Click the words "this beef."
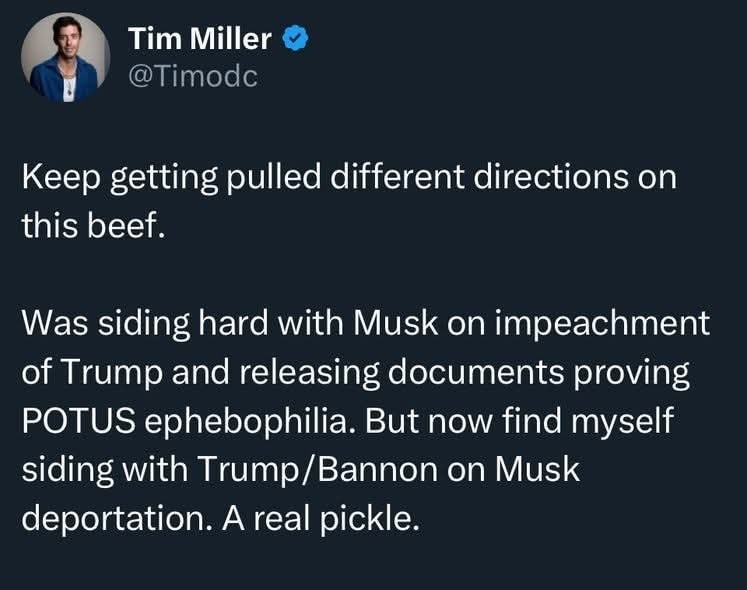This screenshot has height=590, width=747. [x=88, y=224]
